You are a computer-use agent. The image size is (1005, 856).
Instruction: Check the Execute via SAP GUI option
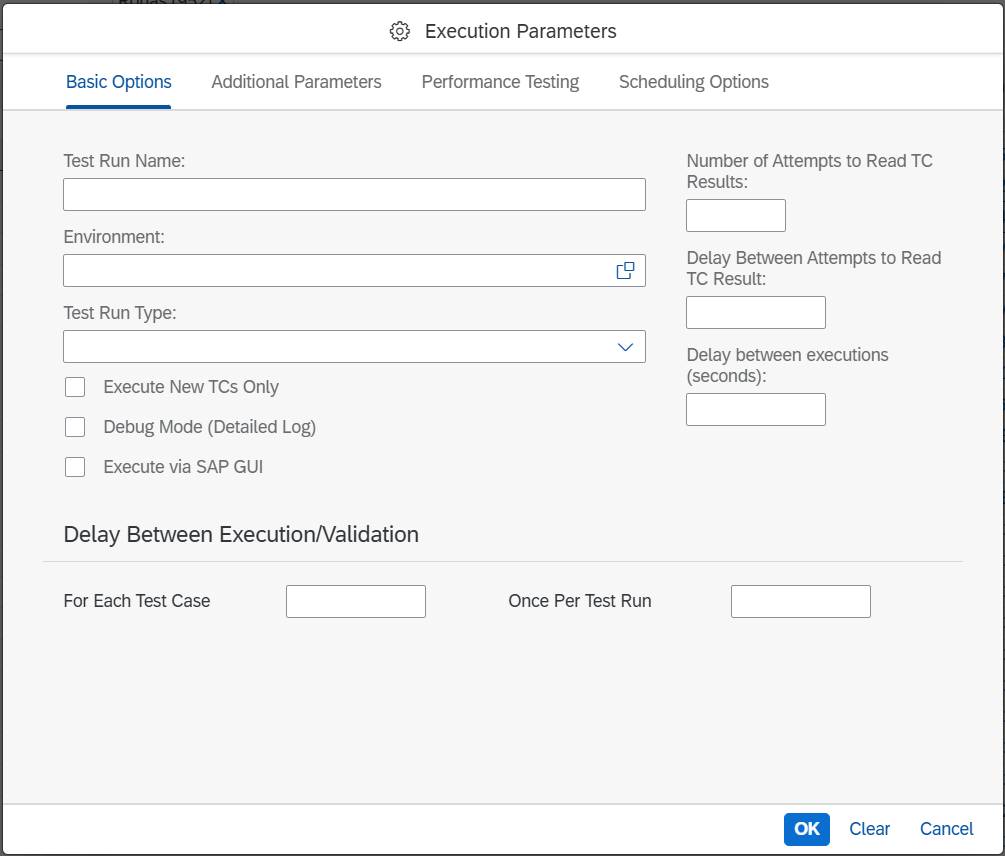[x=75, y=467]
